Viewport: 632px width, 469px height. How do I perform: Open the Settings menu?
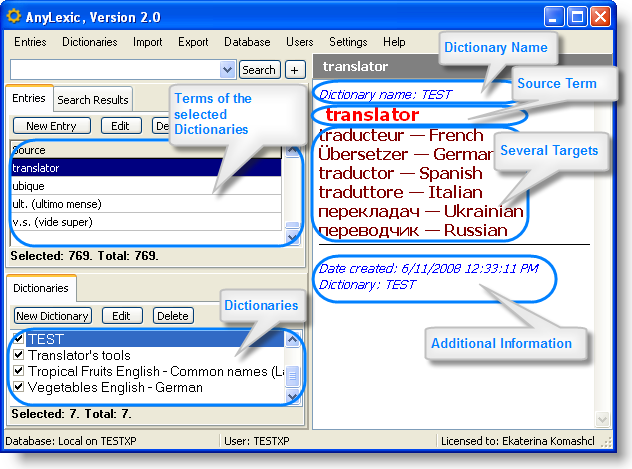tap(348, 42)
